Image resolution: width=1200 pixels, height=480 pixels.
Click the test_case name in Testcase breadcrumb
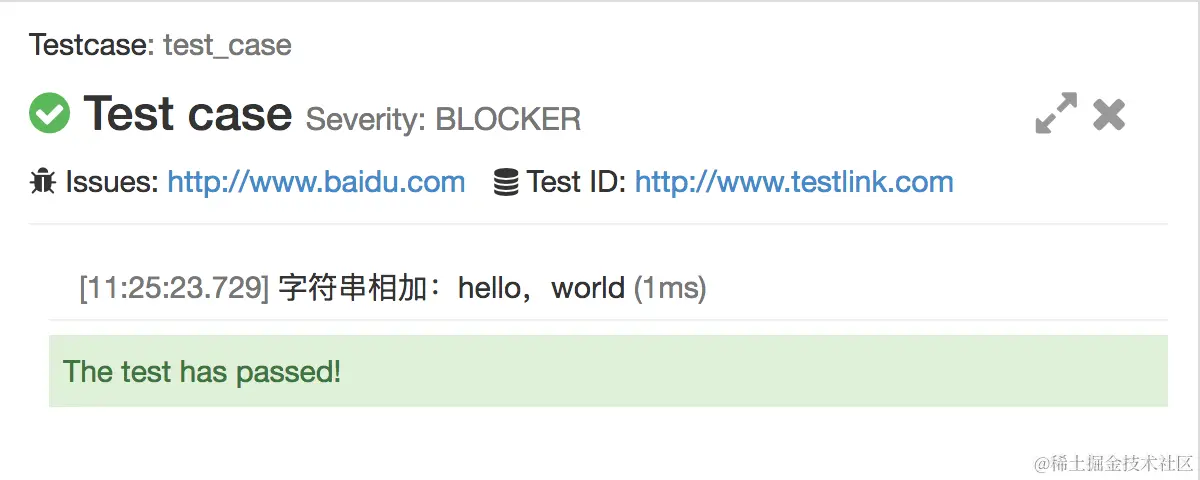227,45
